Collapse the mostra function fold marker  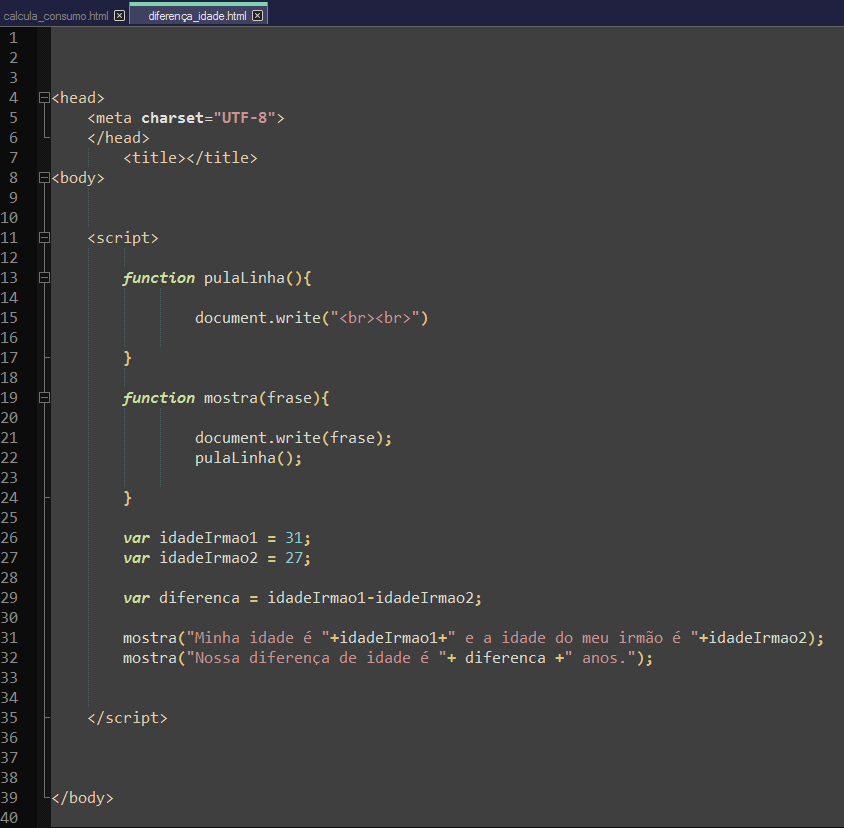45,398
